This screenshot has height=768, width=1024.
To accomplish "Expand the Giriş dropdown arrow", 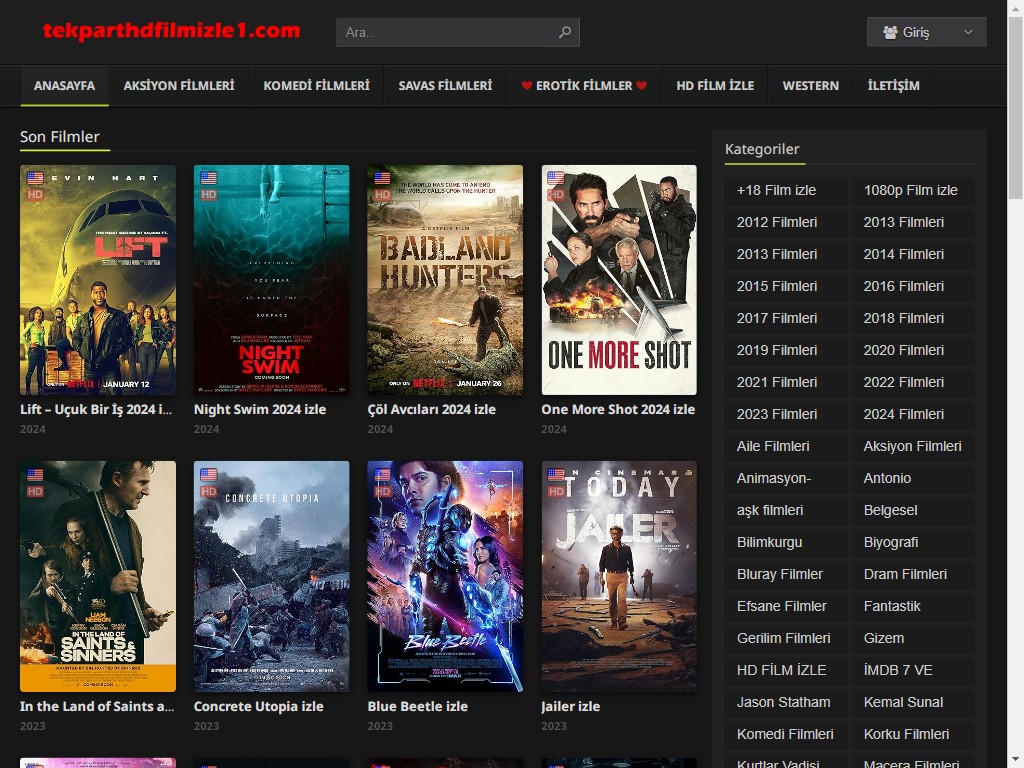I will click(968, 32).
